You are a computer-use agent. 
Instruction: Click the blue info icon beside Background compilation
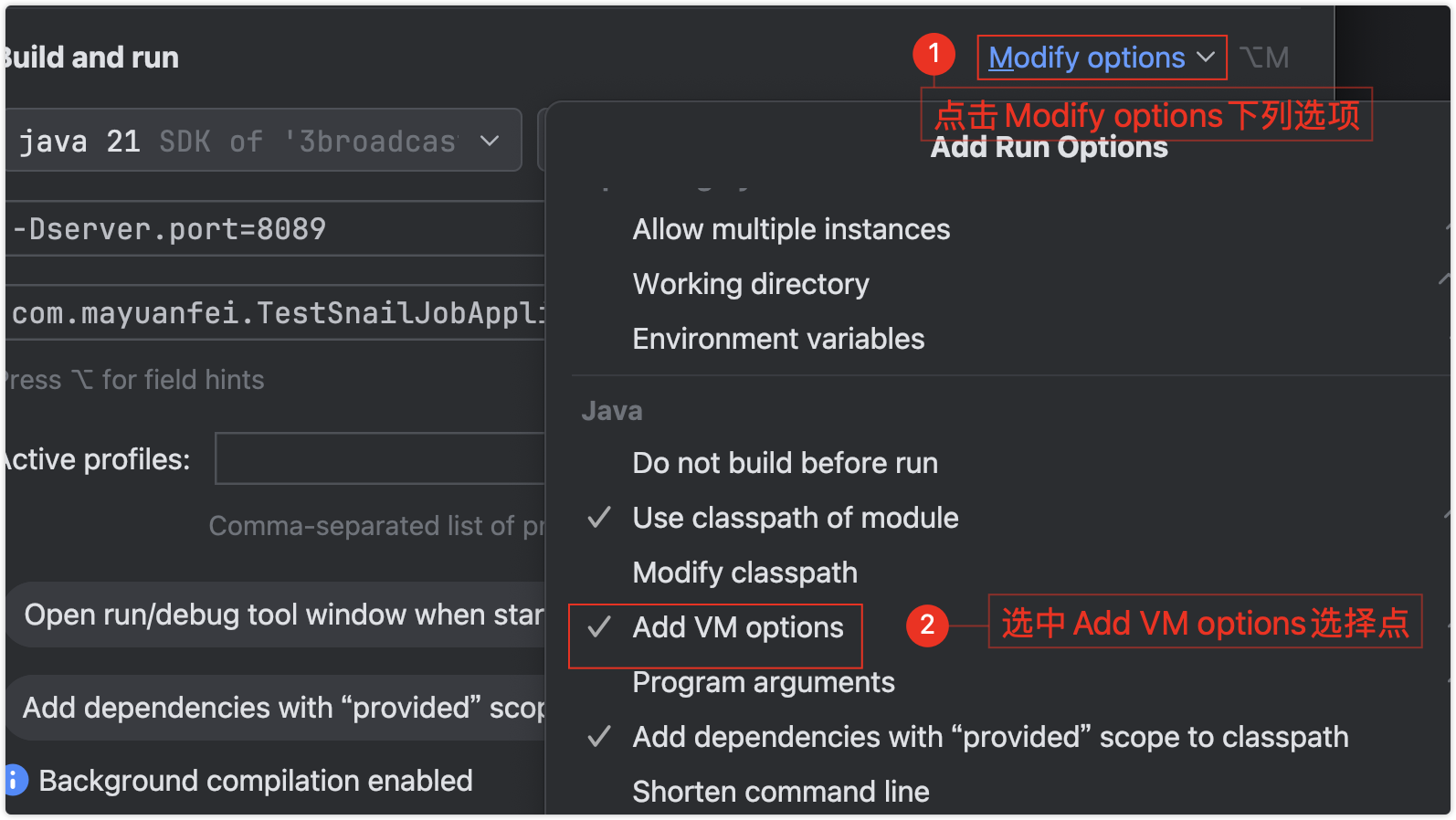pos(16,781)
